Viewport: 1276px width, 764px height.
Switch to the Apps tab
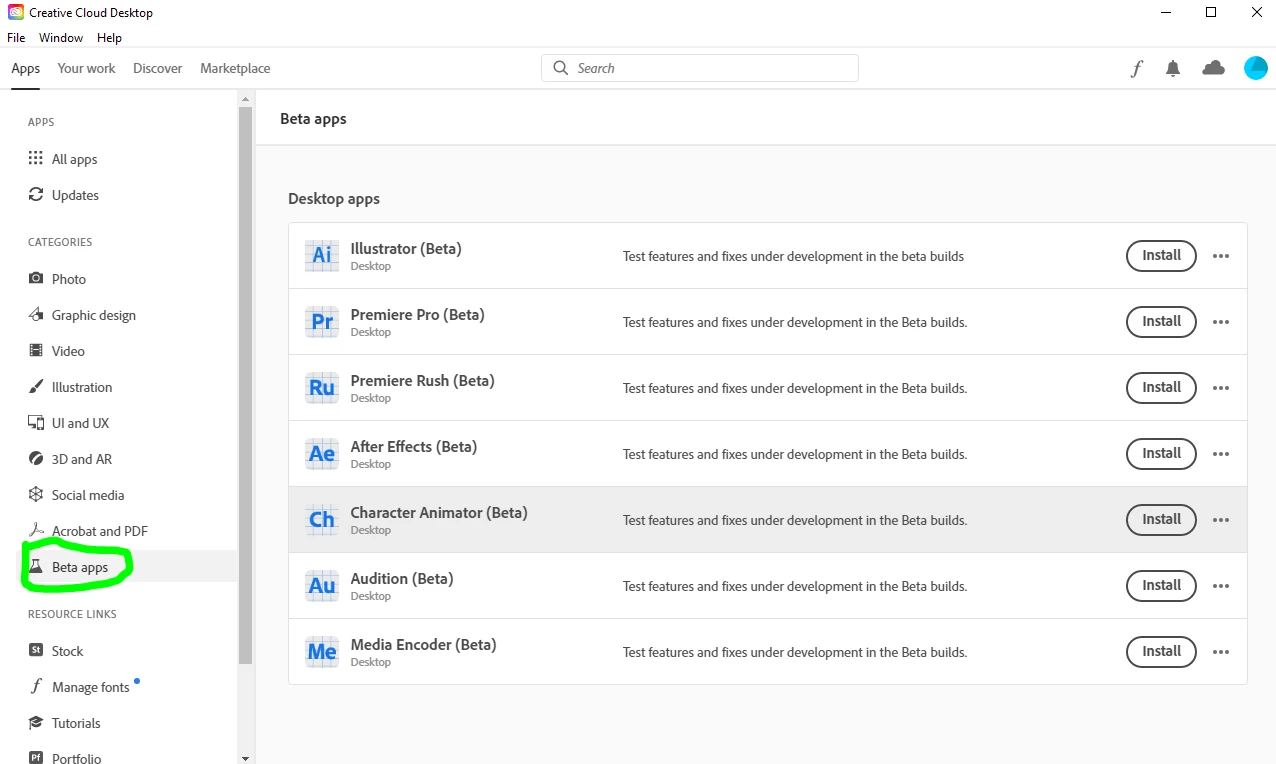coord(26,68)
